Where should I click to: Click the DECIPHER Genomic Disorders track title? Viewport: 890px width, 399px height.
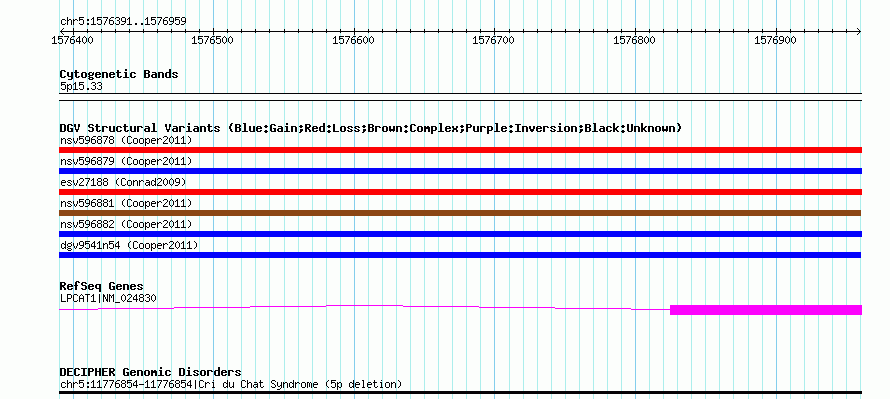(150, 372)
